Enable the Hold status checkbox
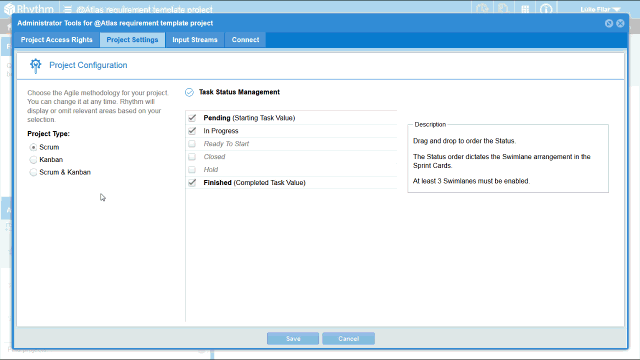640x360 pixels. (192, 169)
